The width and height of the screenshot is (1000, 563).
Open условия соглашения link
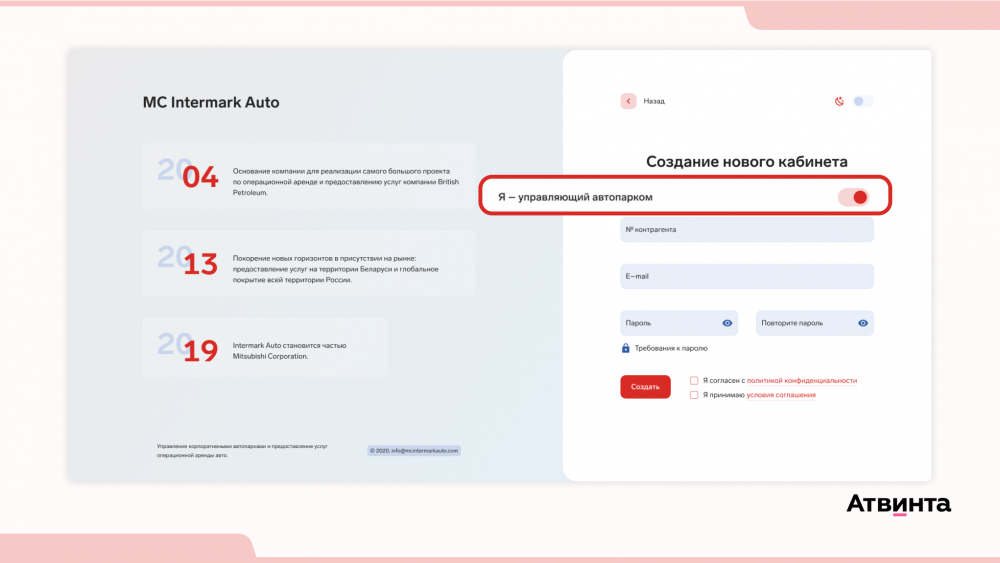click(781, 395)
